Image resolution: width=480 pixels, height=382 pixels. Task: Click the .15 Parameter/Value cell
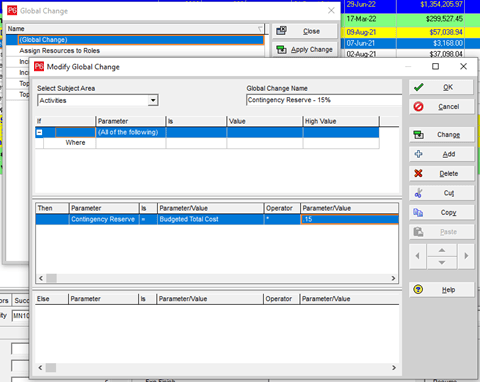tap(350, 219)
